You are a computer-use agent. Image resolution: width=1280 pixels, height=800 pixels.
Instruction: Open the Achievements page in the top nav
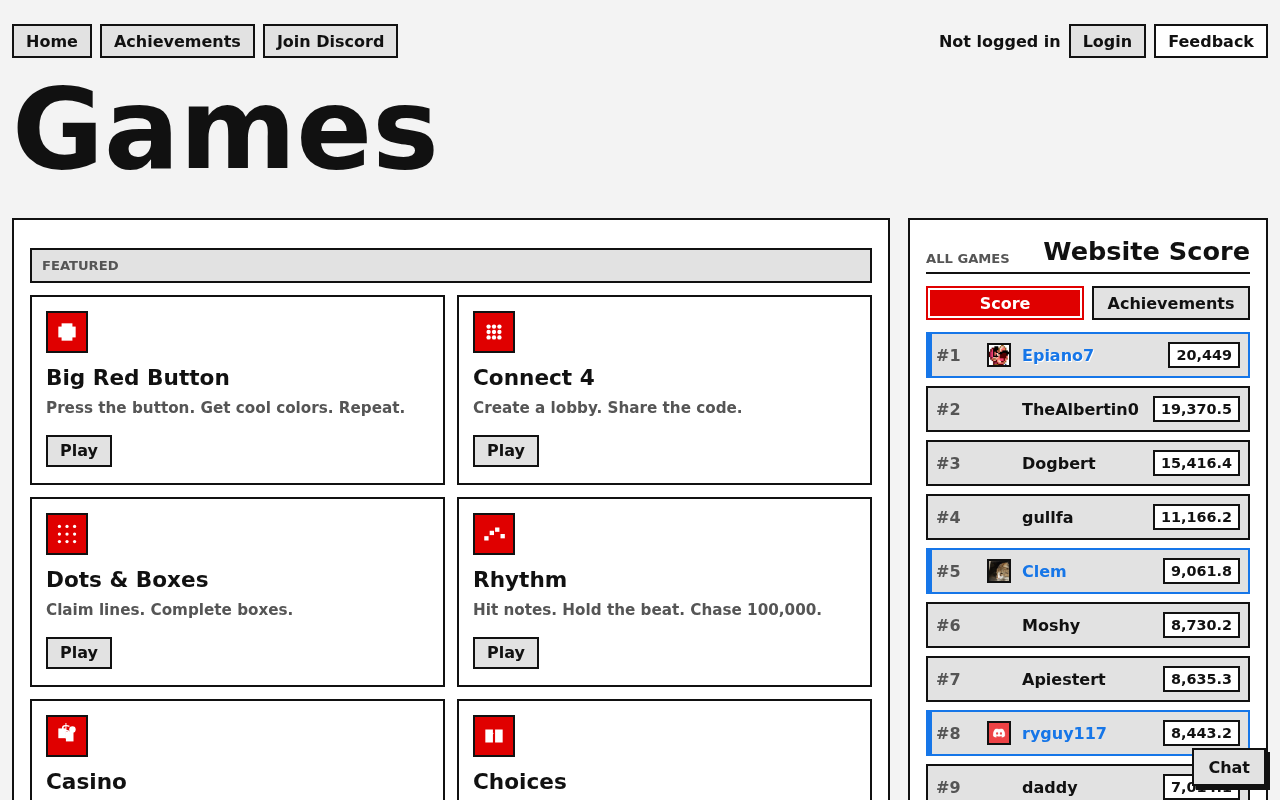177,41
